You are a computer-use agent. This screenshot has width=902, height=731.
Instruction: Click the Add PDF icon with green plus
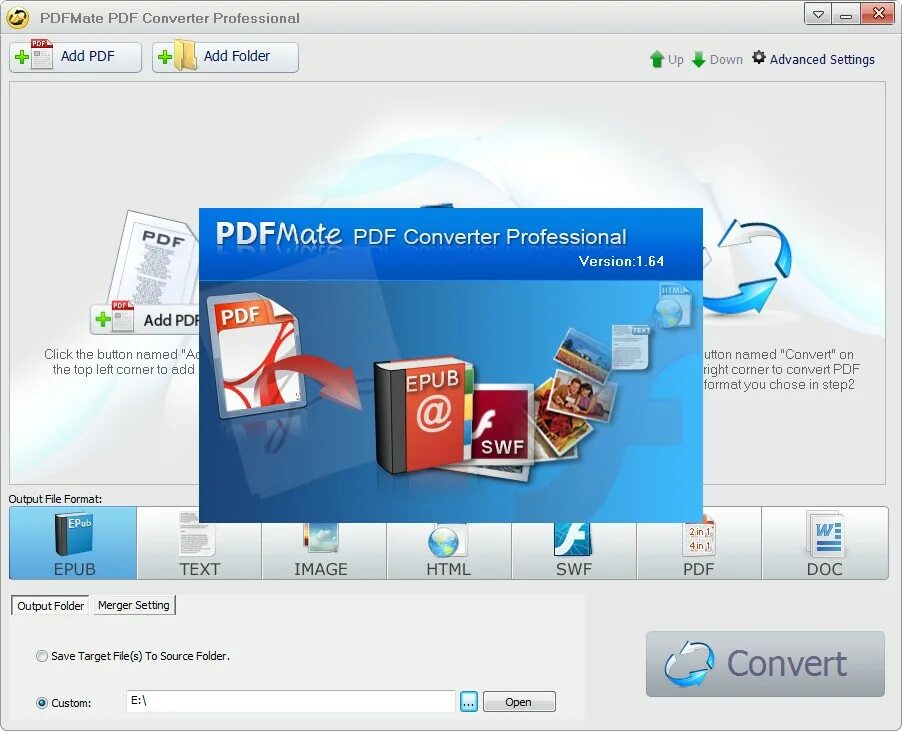tap(33, 55)
